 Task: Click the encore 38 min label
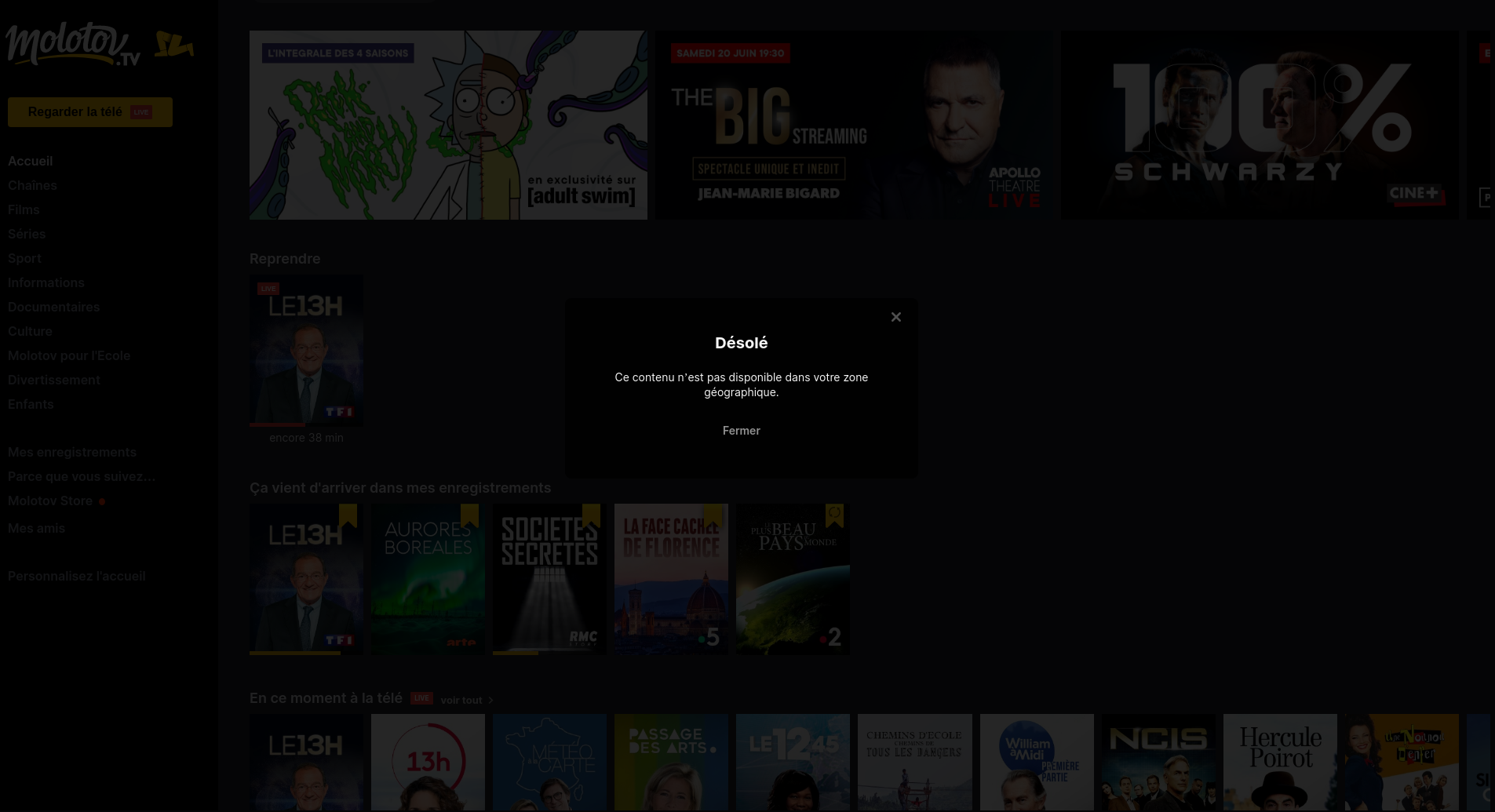coord(306,438)
